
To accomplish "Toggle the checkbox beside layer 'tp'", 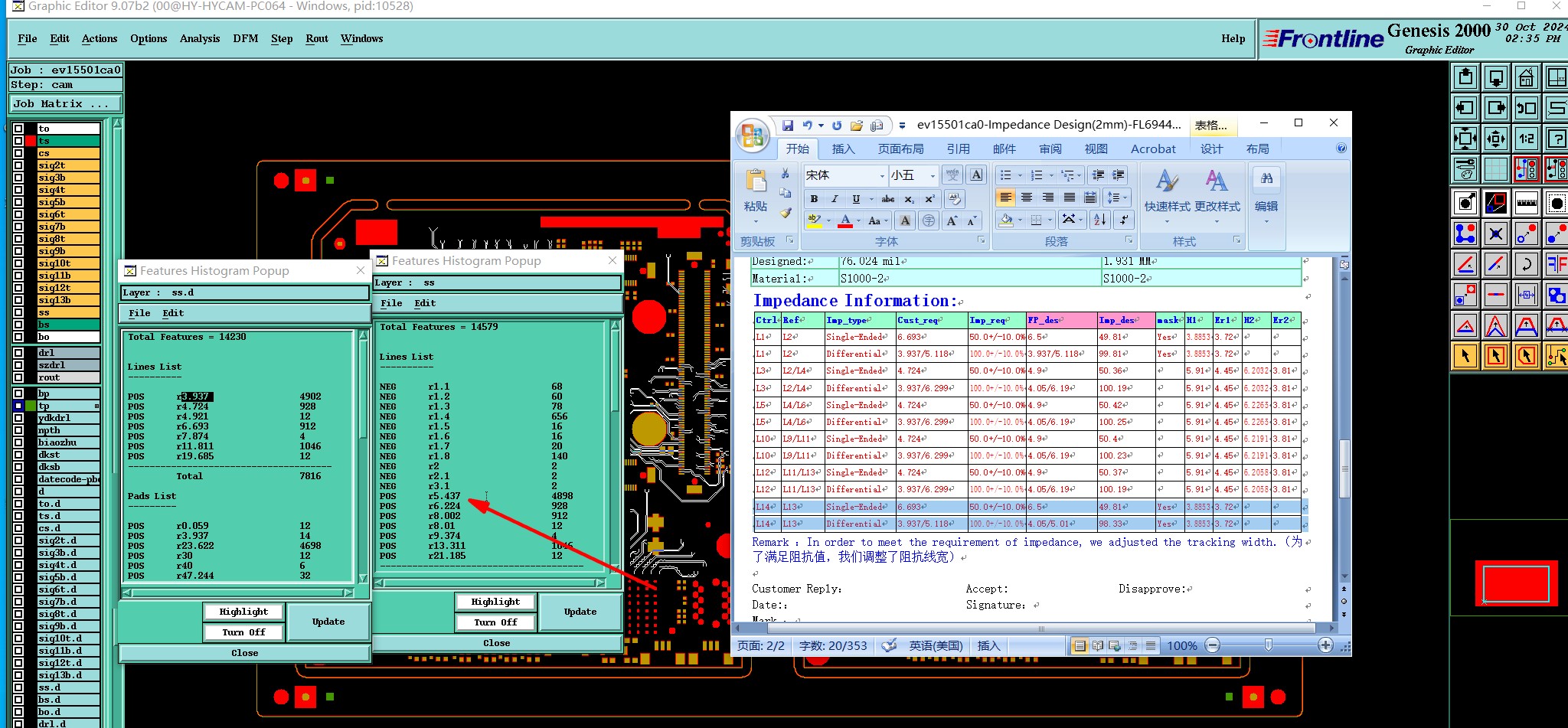I will (x=18, y=406).
